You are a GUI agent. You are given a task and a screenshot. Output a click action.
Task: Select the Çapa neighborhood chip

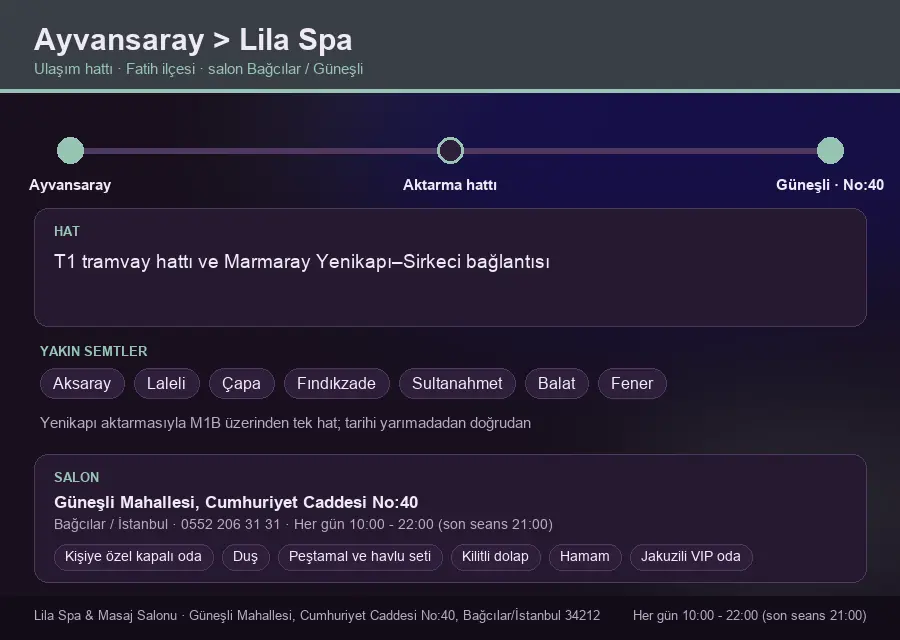[x=242, y=383]
